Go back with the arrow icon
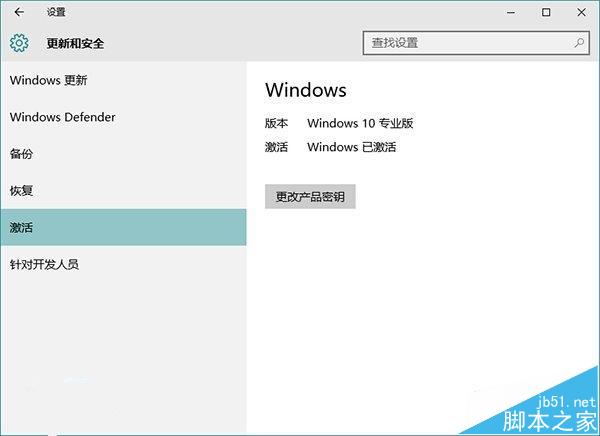The image size is (600, 436). click(x=19, y=12)
